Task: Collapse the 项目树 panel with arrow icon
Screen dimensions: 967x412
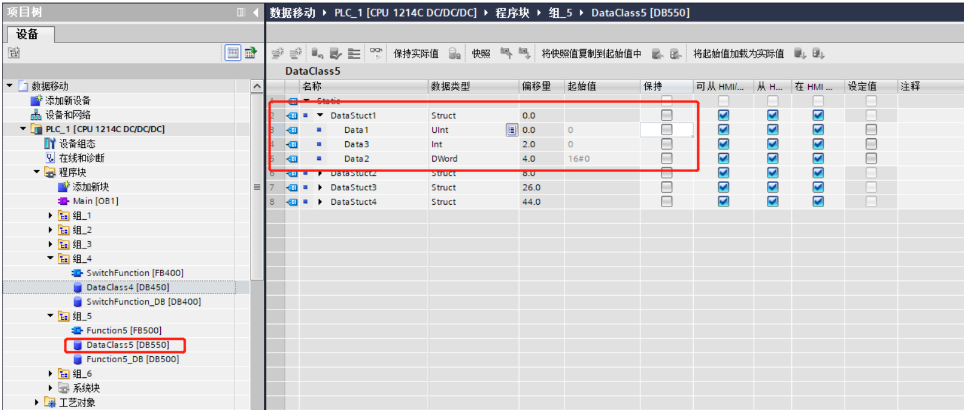Action: 255,12
